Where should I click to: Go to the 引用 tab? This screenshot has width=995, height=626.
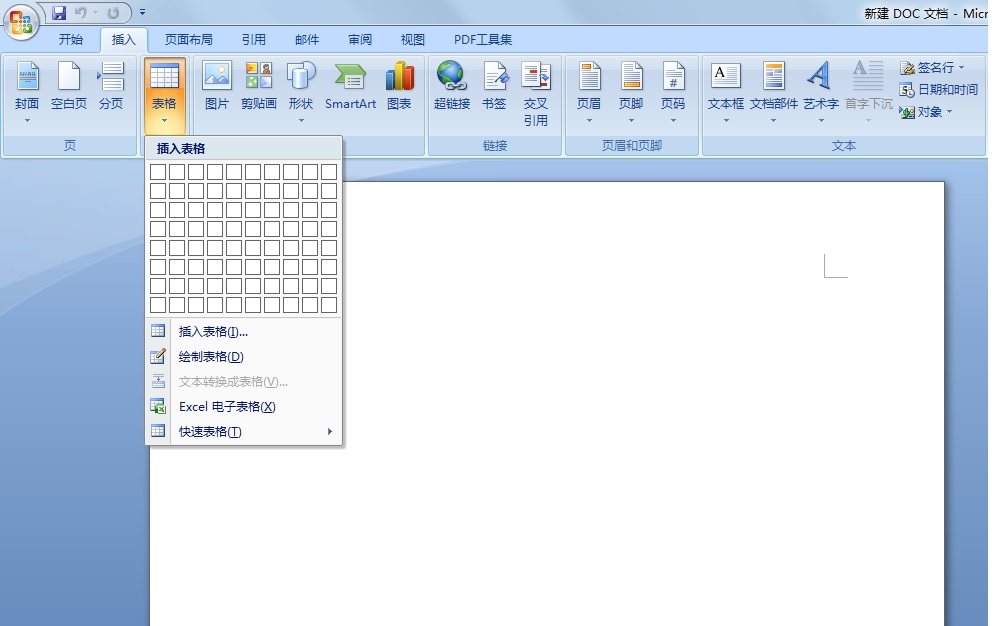coord(253,39)
